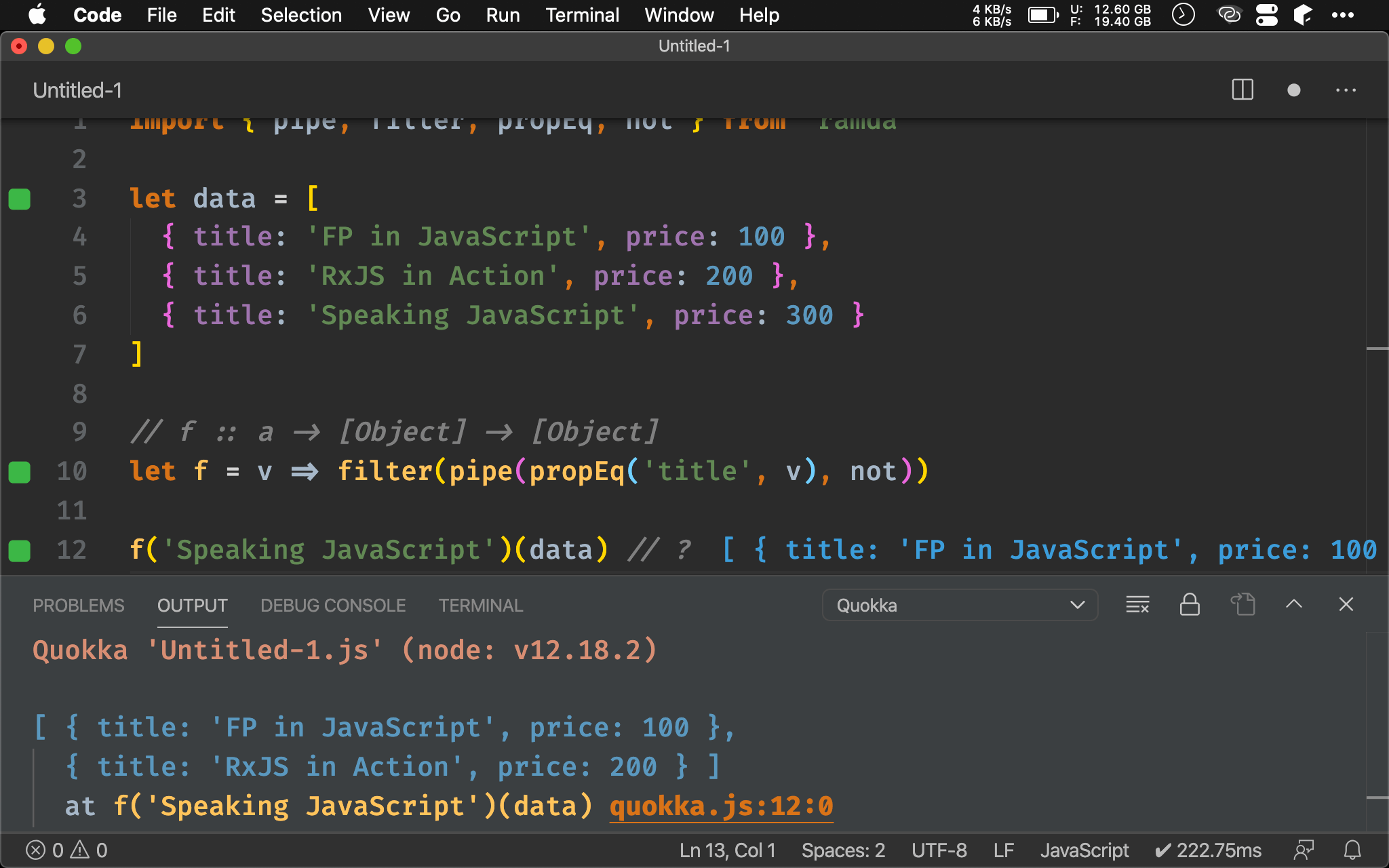1389x868 pixels.
Task: Open the Creative Cloud menu bar icon
Action: [1229, 15]
